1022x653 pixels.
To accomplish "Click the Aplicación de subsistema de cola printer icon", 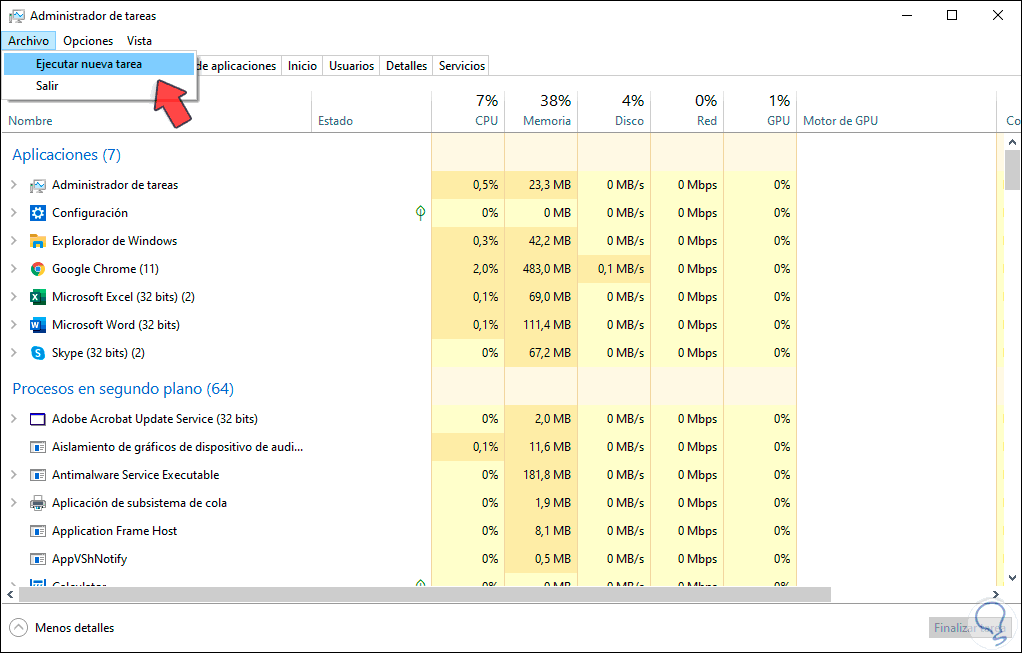I will [x=38, y=503].
